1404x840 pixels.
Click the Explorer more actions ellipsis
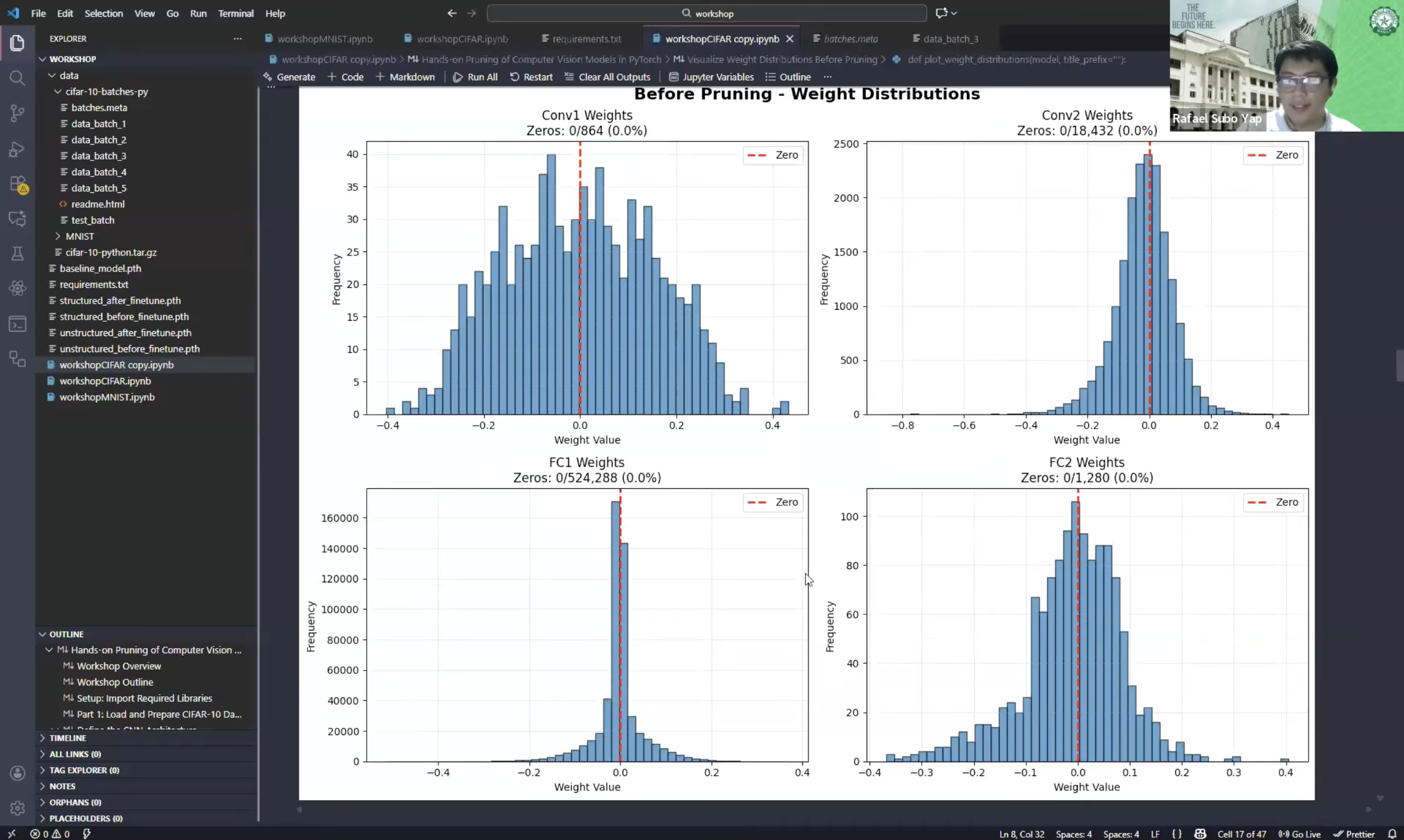click(237, 39)
